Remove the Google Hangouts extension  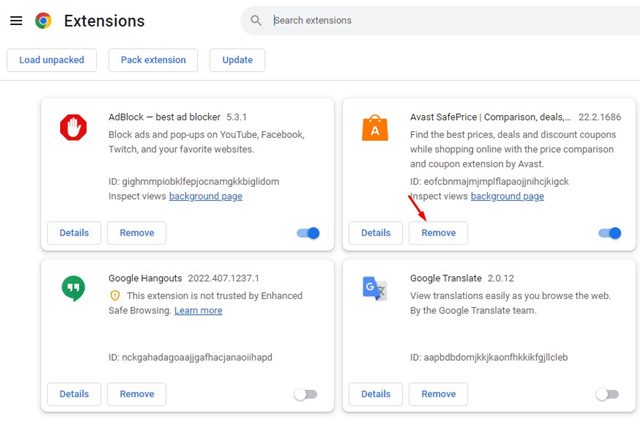pyautogui.click(x=137, y=394)
